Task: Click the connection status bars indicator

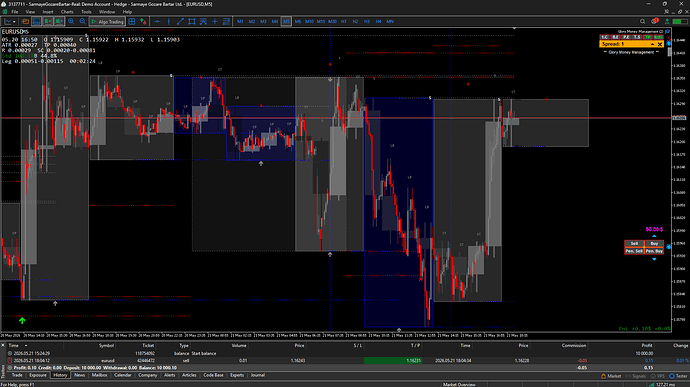Action: 680,21
